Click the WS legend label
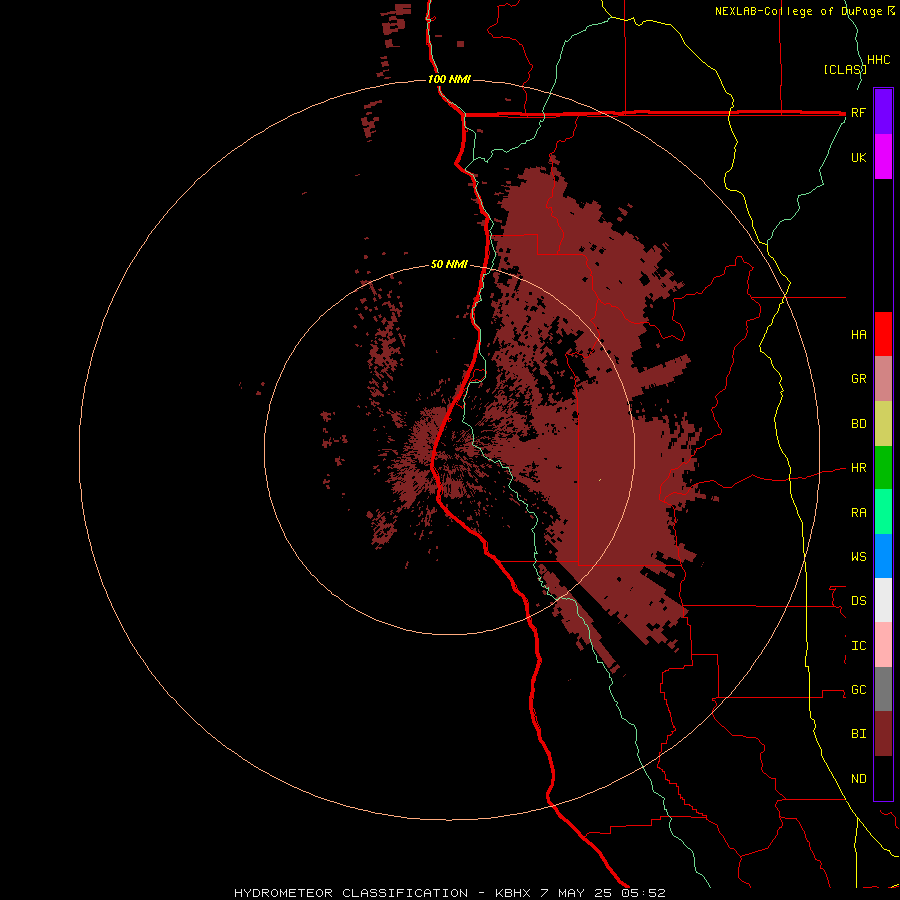Screen dimensions: 900x900 pyautogui.click(x=859, y=556)
